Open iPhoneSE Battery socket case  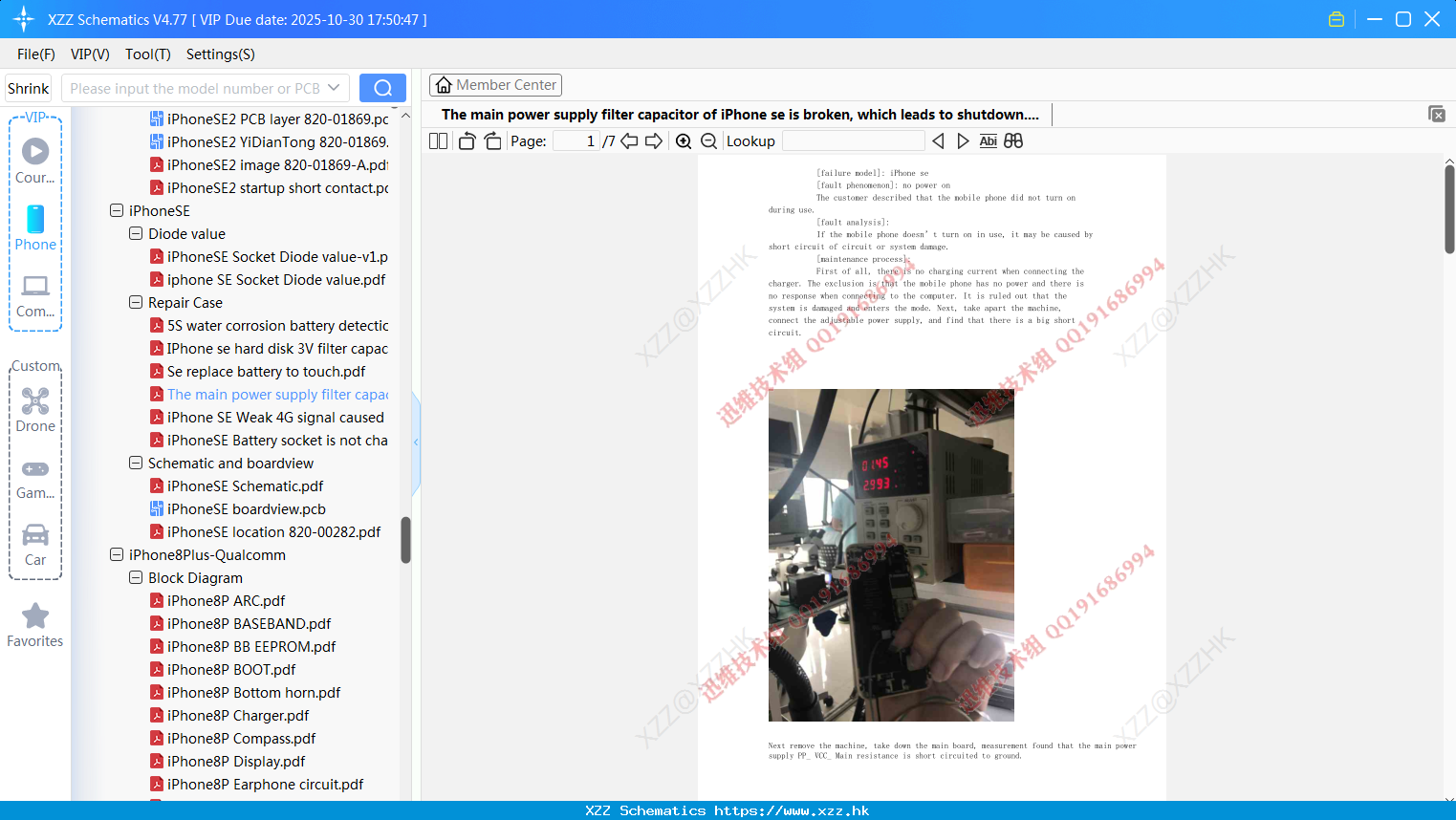[270, 440]
